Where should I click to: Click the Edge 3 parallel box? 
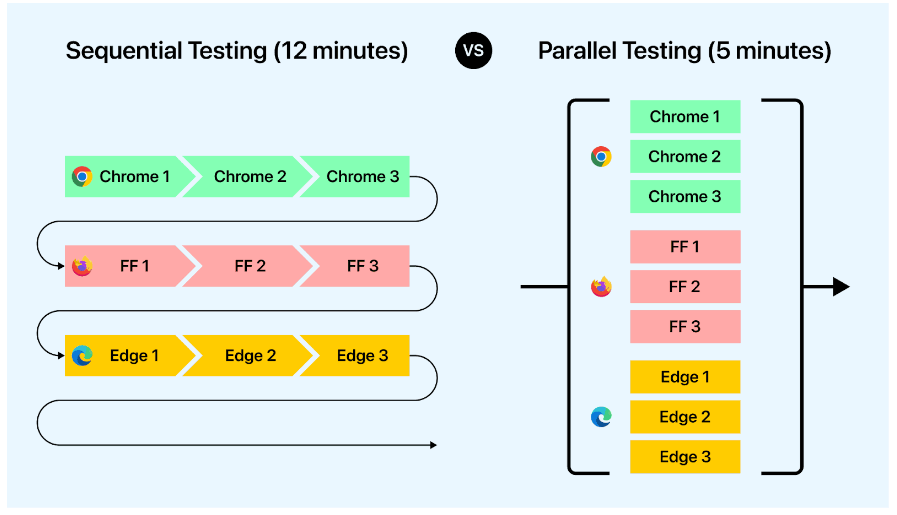[x=685, y=457]
